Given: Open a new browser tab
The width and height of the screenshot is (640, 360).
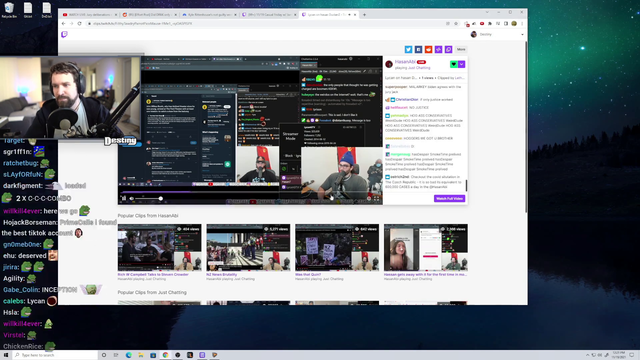Looking at the screenshot, I should (x=364, y=15).
